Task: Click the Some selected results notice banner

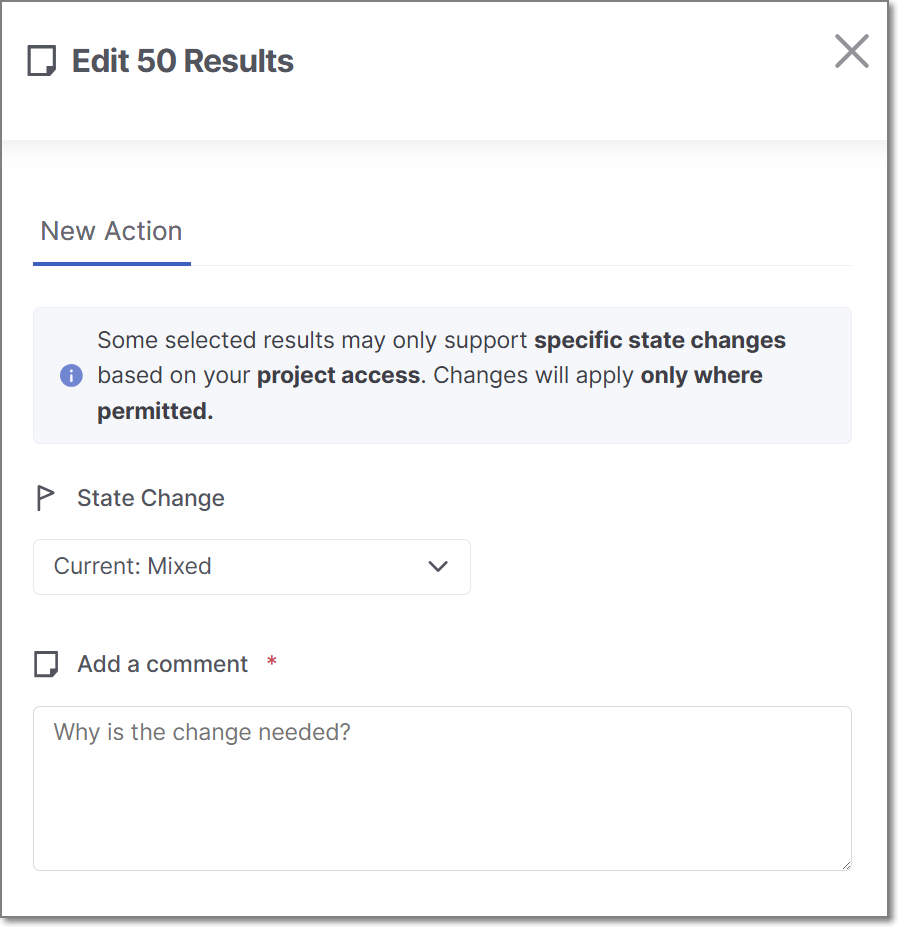Action: coord(441,376)
